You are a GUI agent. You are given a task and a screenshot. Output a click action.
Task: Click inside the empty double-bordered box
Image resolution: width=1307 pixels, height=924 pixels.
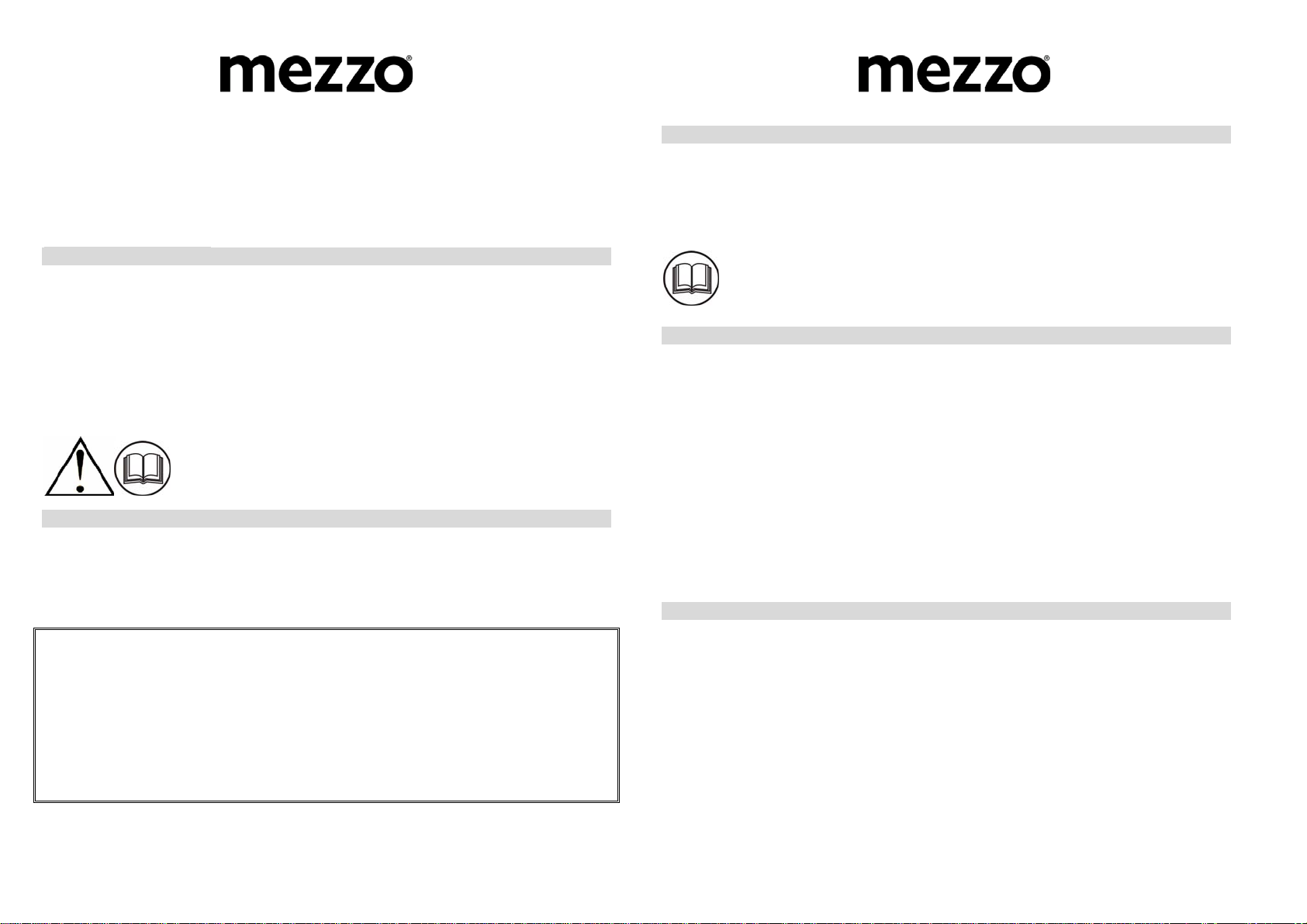click(x=327, y=715)
